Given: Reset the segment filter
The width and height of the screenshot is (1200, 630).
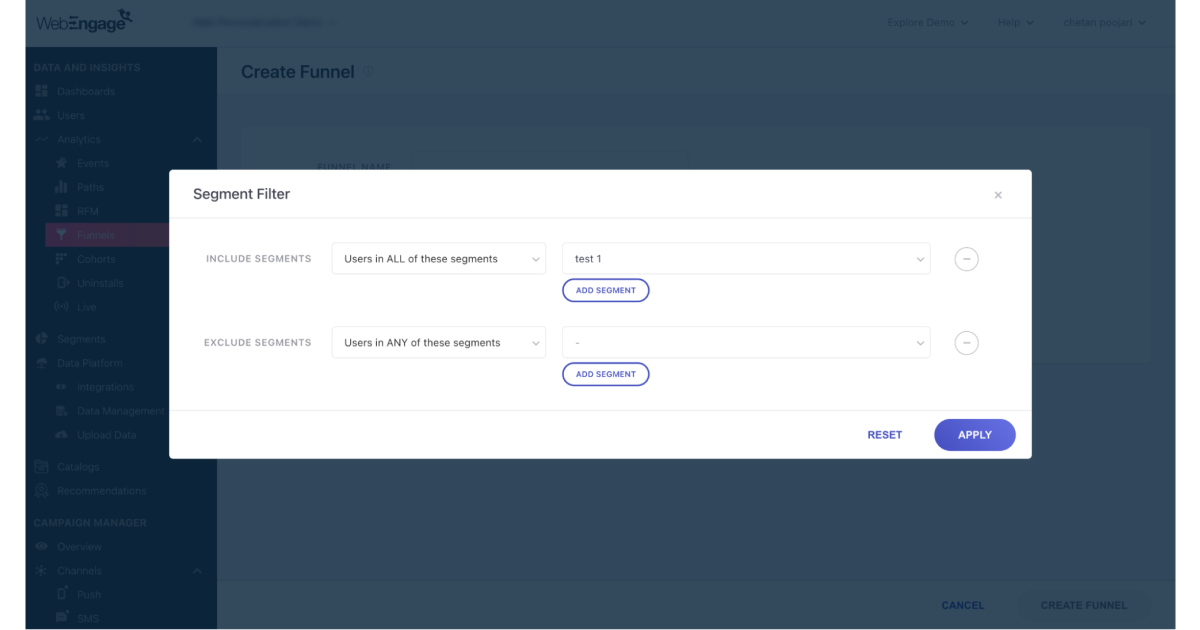Looking at the screenshot, I should pyautogui.click(x=884, y=435).
